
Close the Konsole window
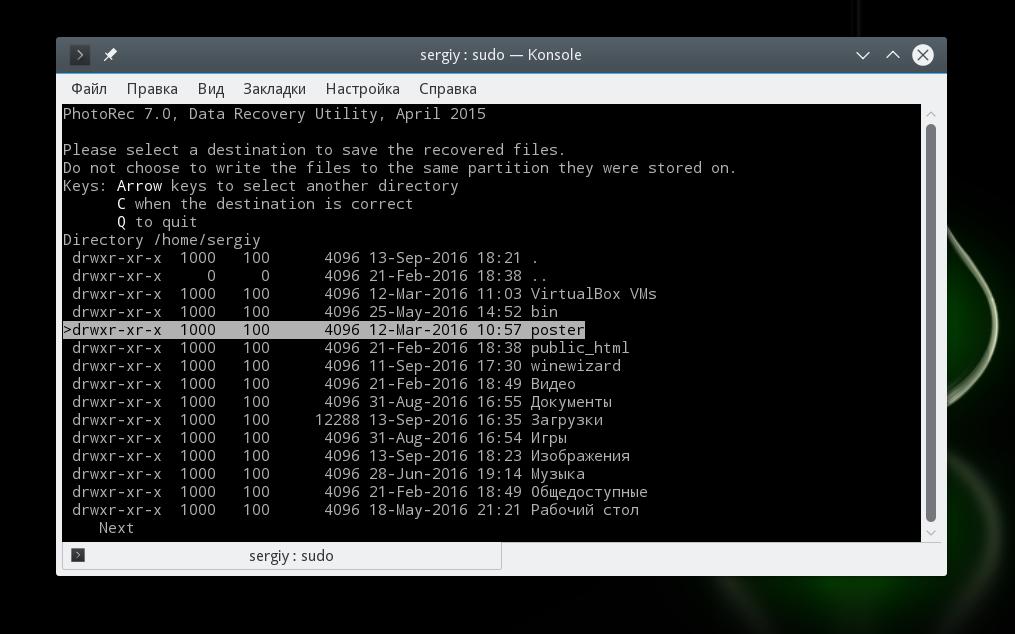click(923, 55)
